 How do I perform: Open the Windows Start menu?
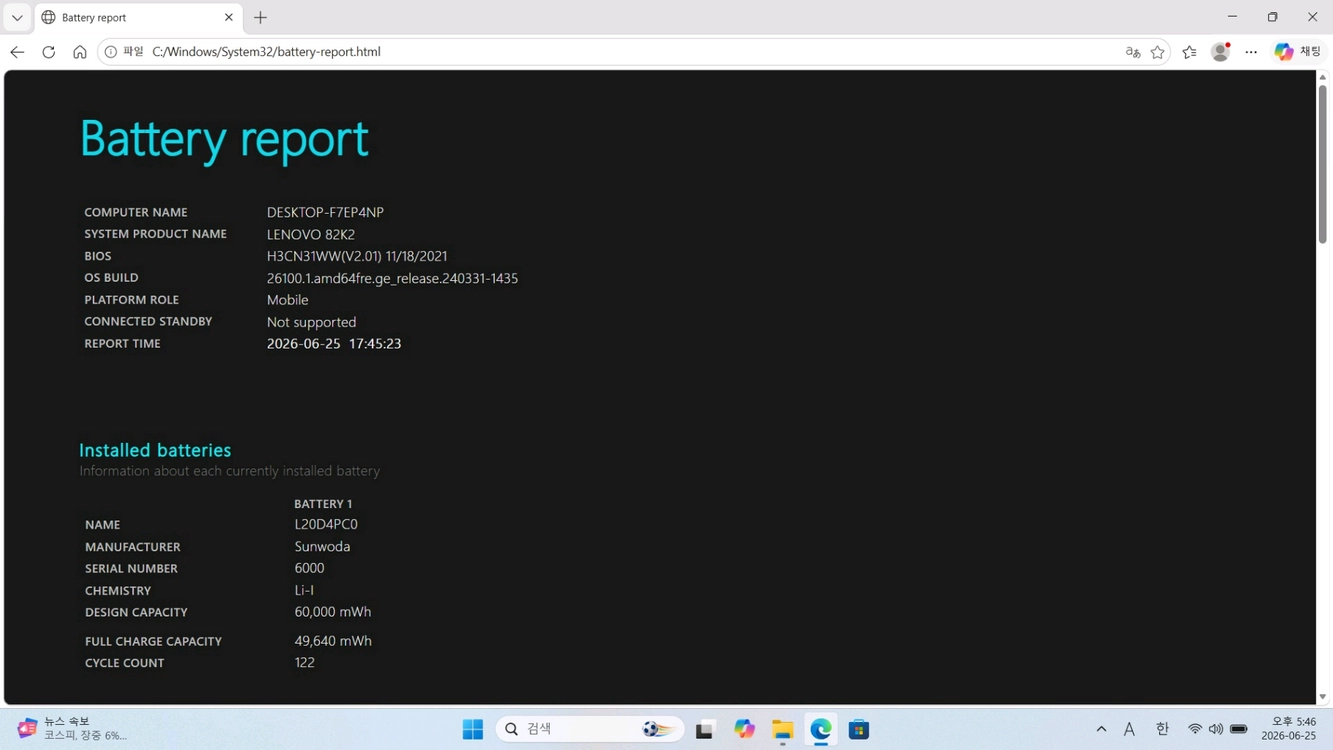click(473, 729)
